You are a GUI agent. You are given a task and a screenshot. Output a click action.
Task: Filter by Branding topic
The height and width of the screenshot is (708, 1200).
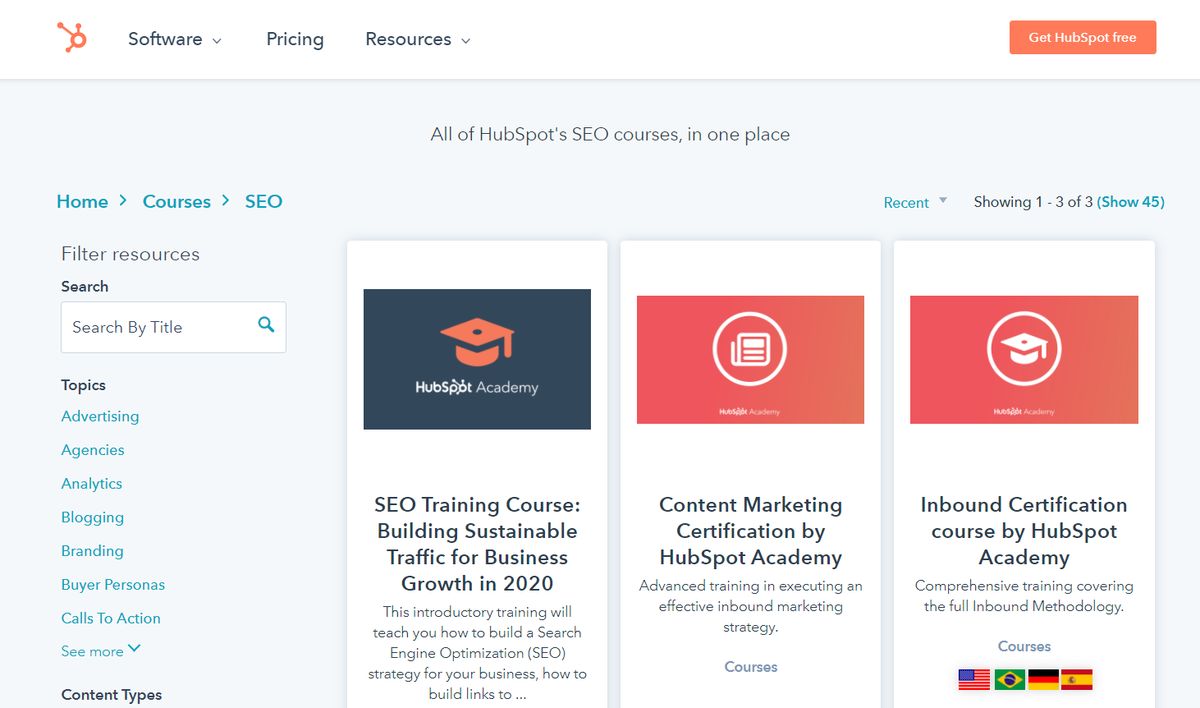click(x=93, y=551)
